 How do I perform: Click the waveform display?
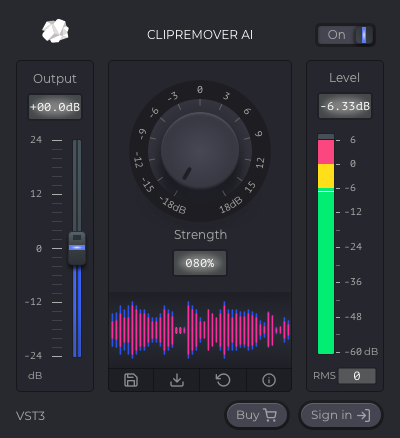[x=200, y=330]
